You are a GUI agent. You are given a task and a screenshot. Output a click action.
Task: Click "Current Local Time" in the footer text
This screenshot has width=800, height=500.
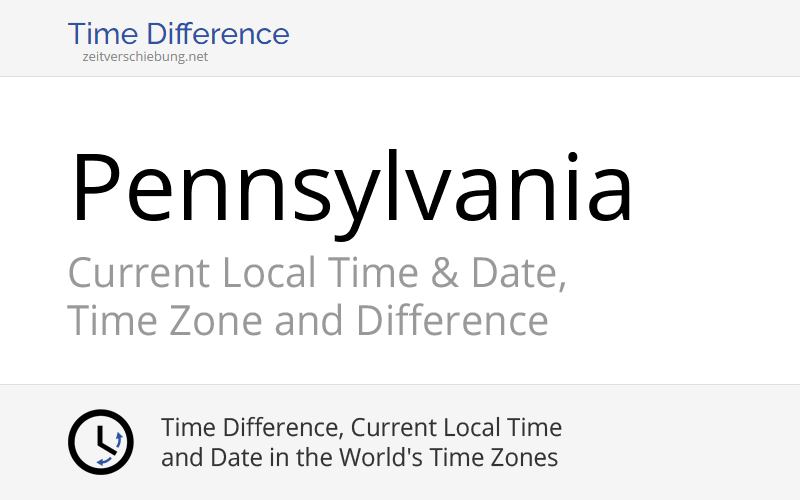458,428
